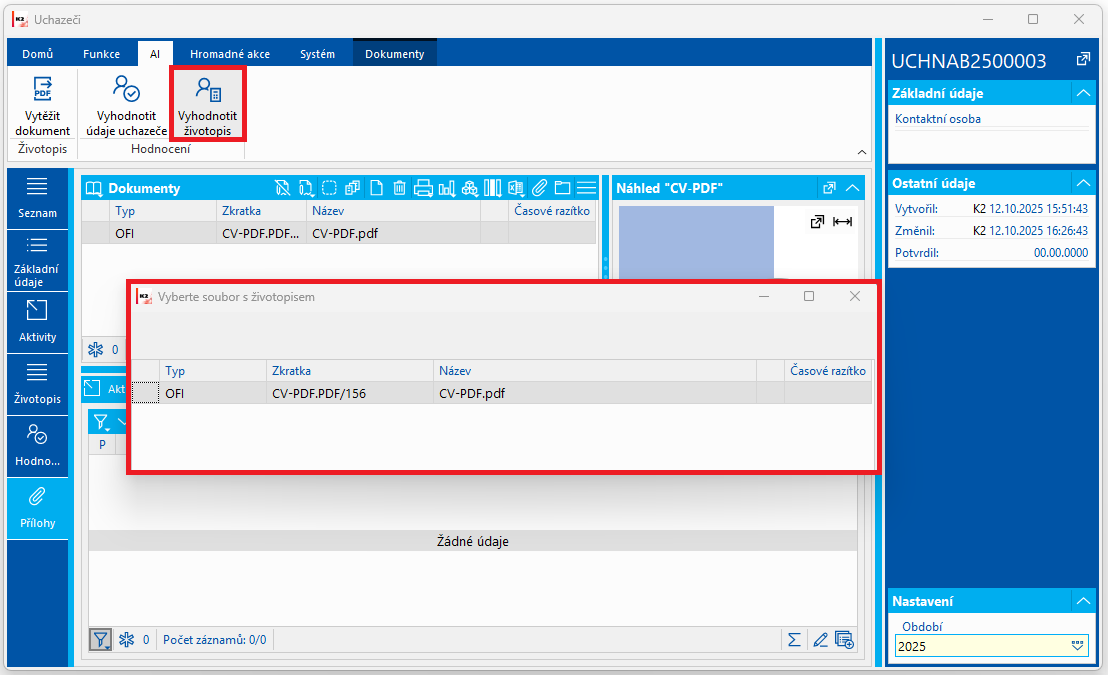Click the snowflake icon under the Dokumenty grid
Image resolution: width=1108 pixels, height=675 pixels.
coord(95,349)
